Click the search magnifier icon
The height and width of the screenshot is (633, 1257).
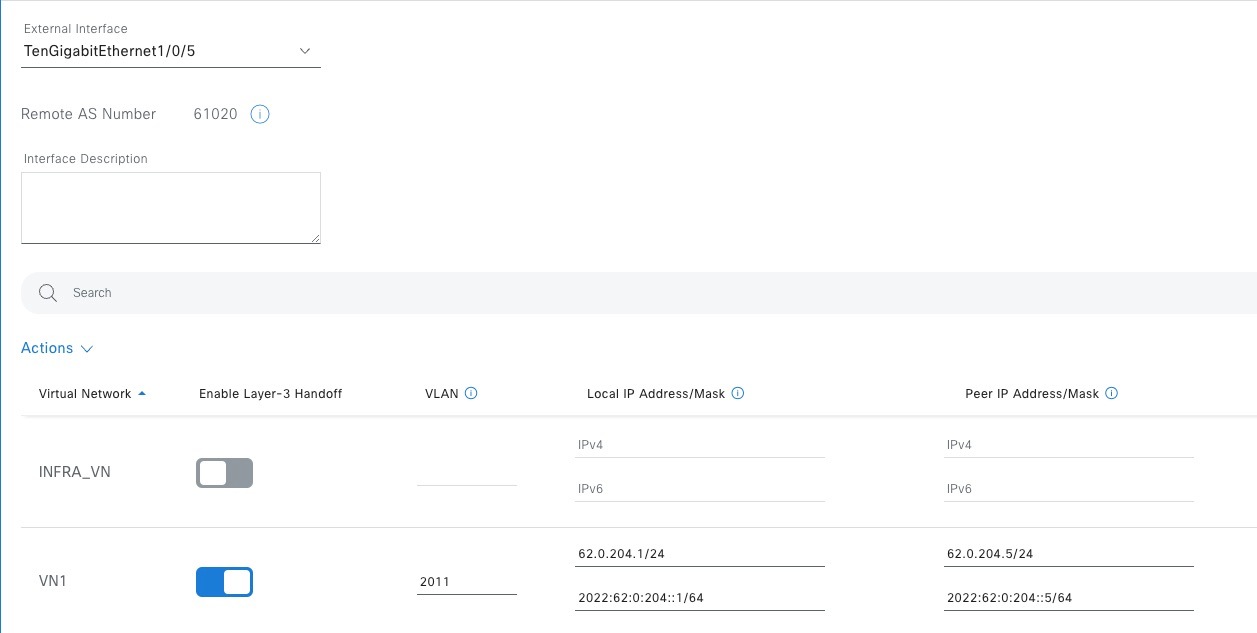coord(47,292)
